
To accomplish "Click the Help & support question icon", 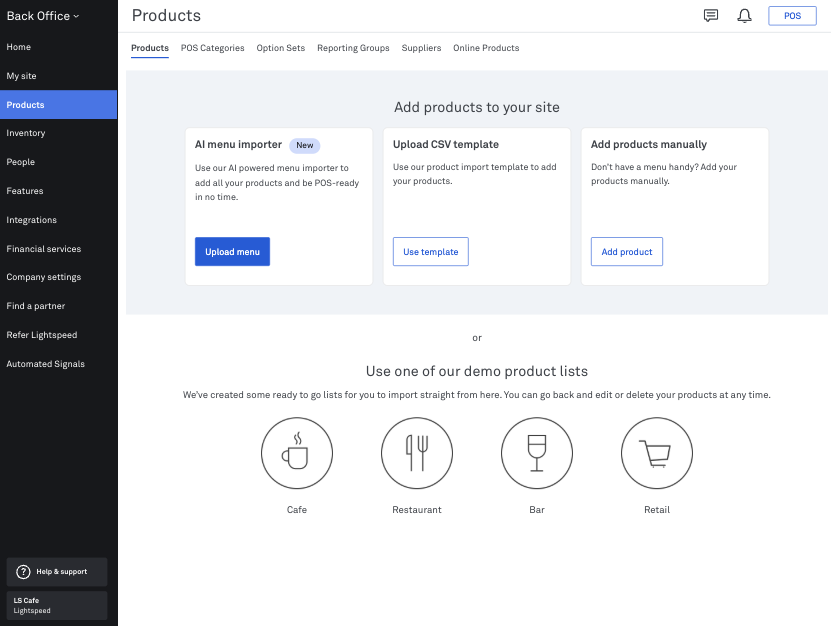I will (x=23, y=572).
